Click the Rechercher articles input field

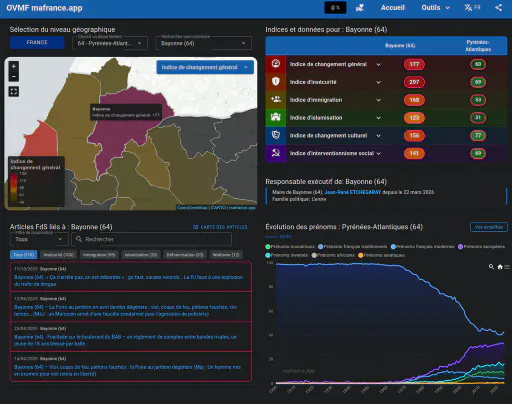(152, 239)
